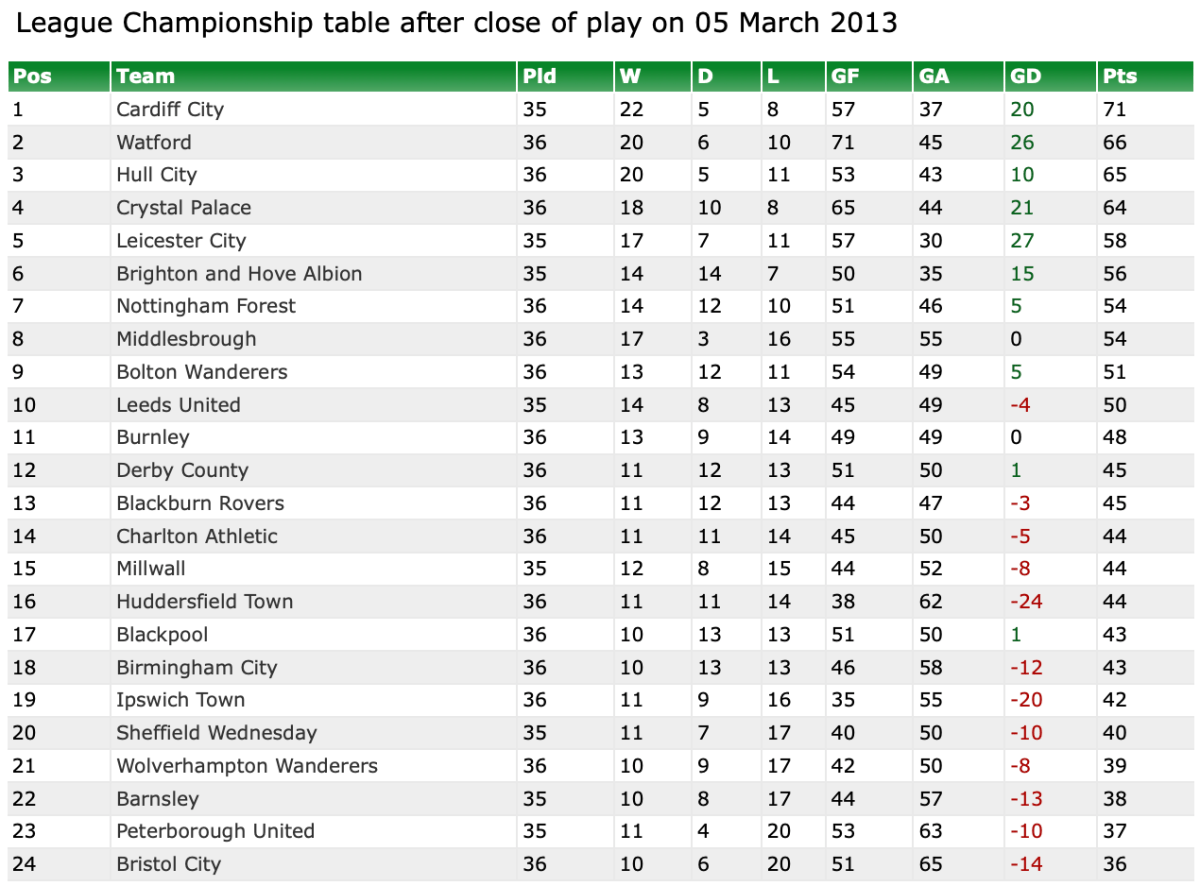
Task: Select Peterborough United in the table
Action: click(x=215, y=831)
